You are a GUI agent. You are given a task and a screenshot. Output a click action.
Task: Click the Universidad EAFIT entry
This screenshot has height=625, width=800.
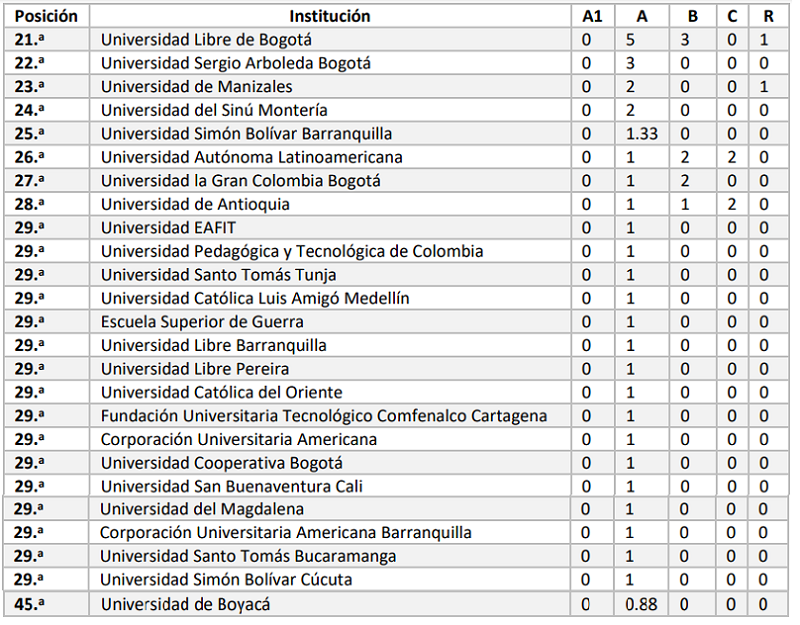(168, 227)
